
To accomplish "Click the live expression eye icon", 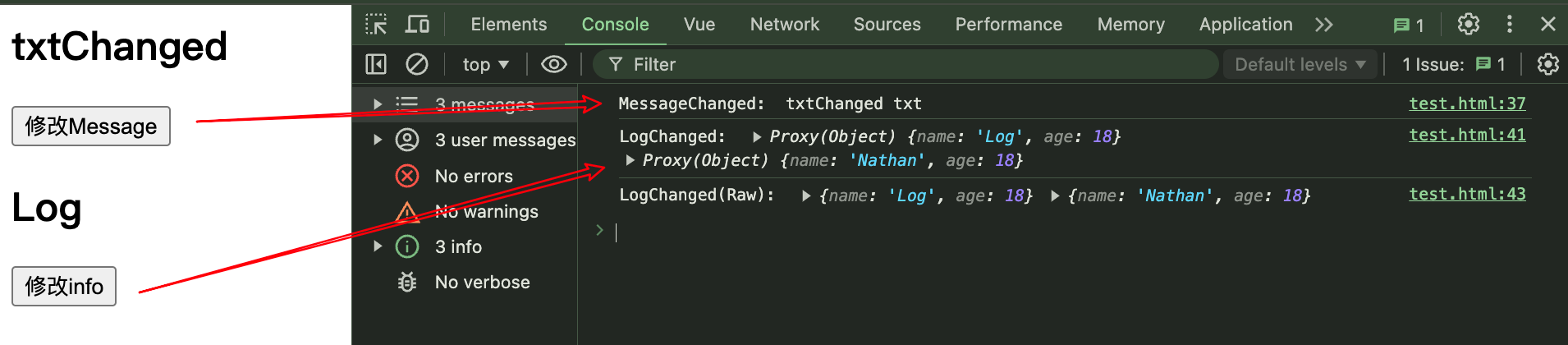I will [554, 64].
